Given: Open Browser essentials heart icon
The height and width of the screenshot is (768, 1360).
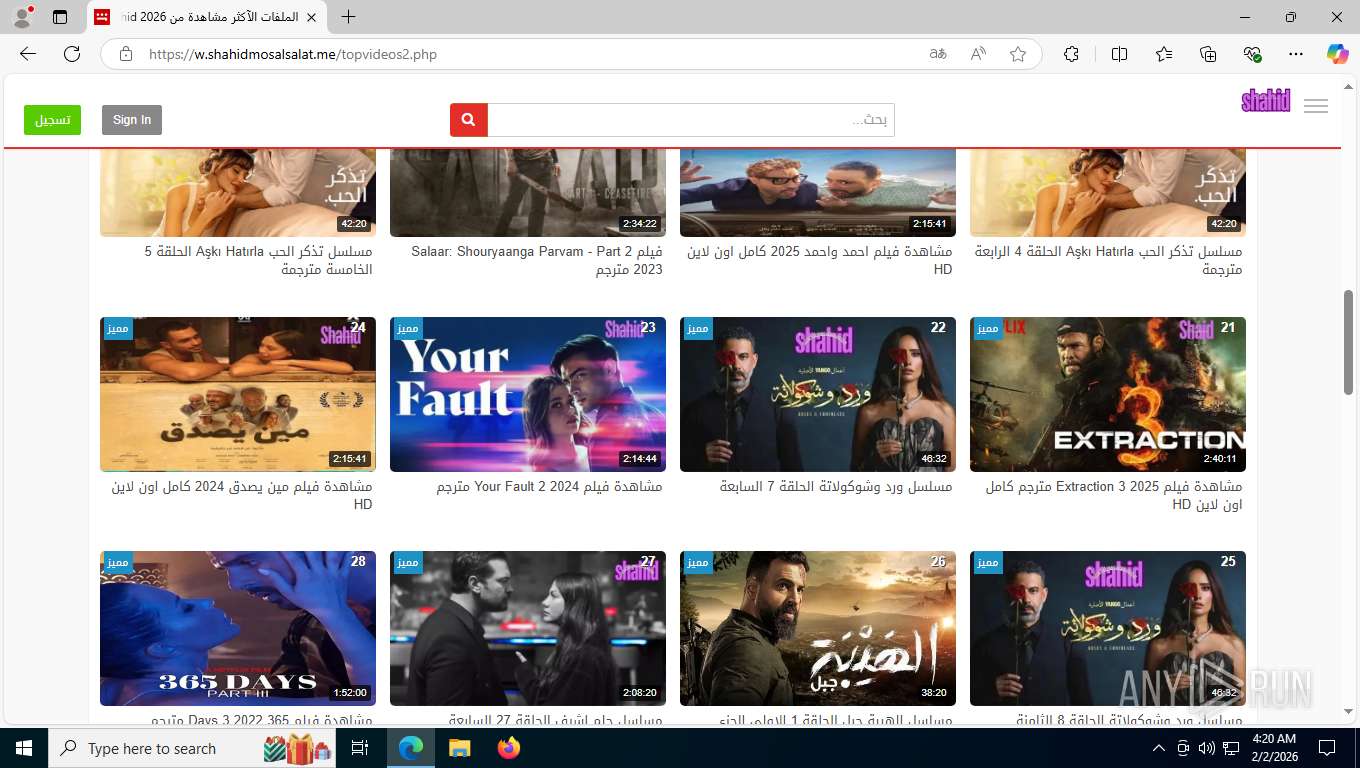Looking at the screenshot, I should point(1252,54).
